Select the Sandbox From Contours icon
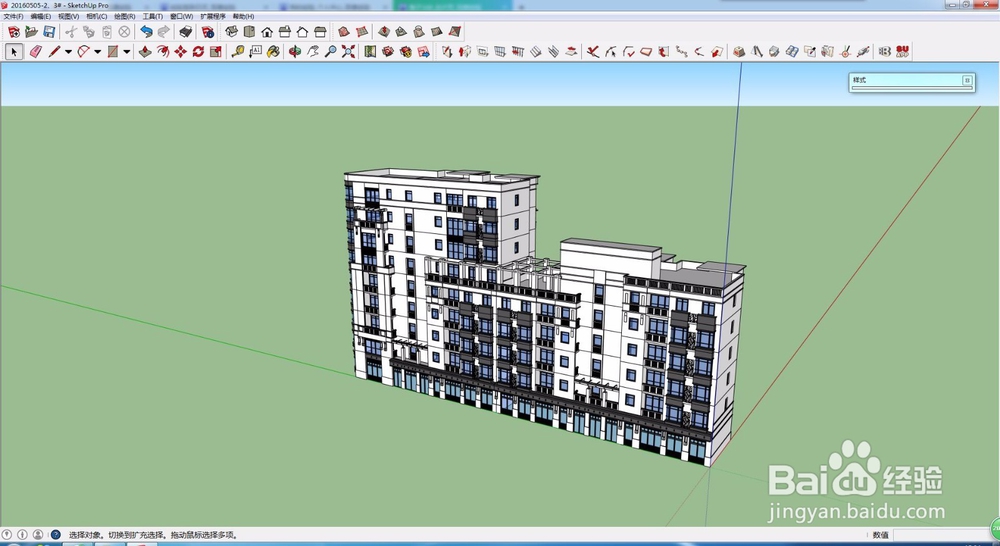The height and width of the screenshot is (546, 1000). click(x=344, y=32)
